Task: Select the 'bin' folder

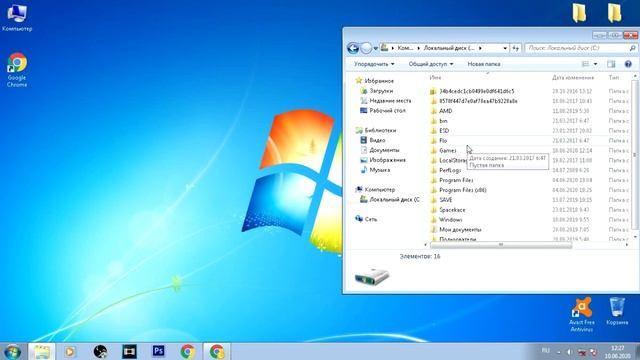Action: click(x=439, y=121)
